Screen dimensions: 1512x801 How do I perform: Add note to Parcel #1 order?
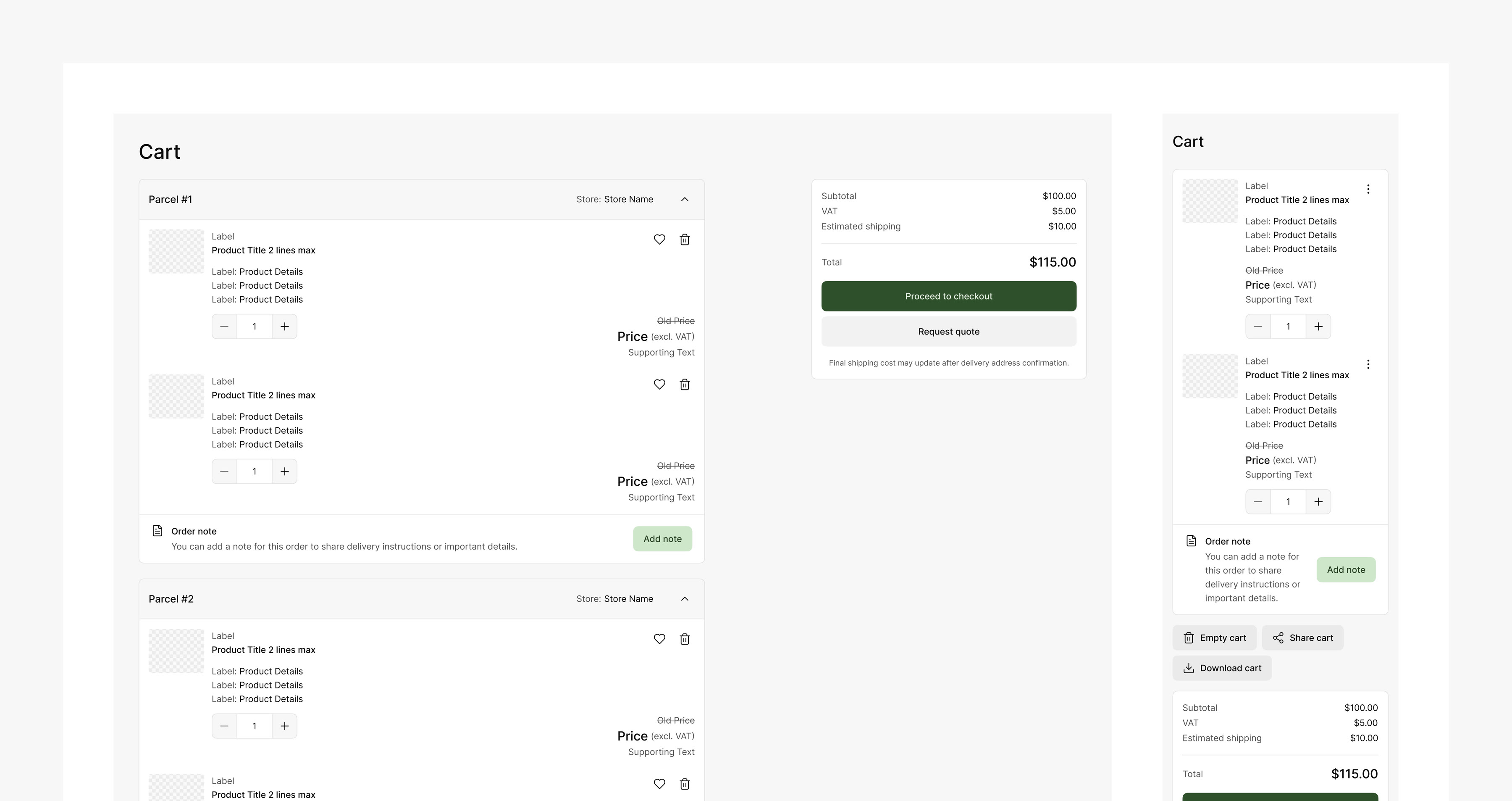[x=662, y=539]
